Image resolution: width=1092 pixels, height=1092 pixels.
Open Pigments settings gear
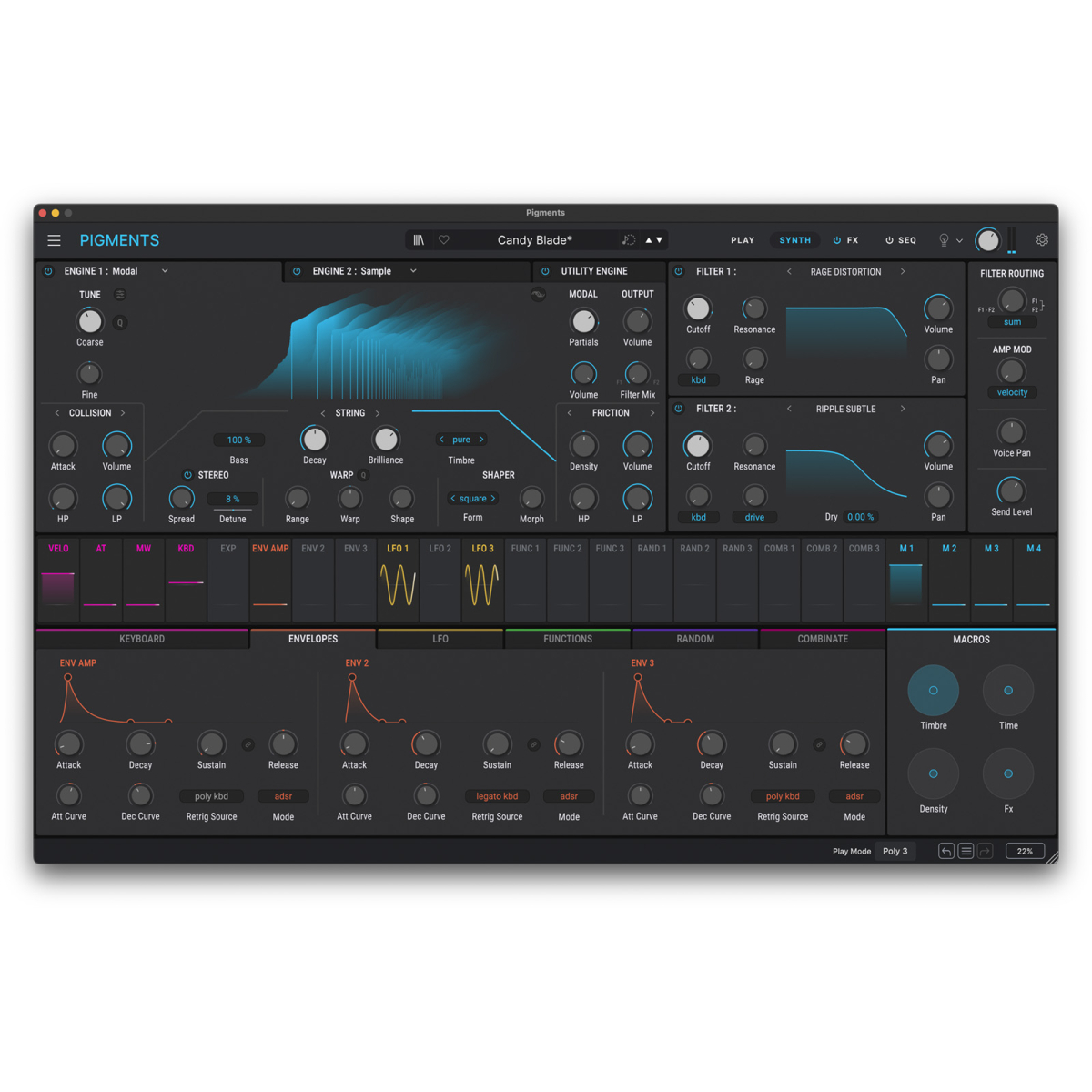[x=1042, y=239]
